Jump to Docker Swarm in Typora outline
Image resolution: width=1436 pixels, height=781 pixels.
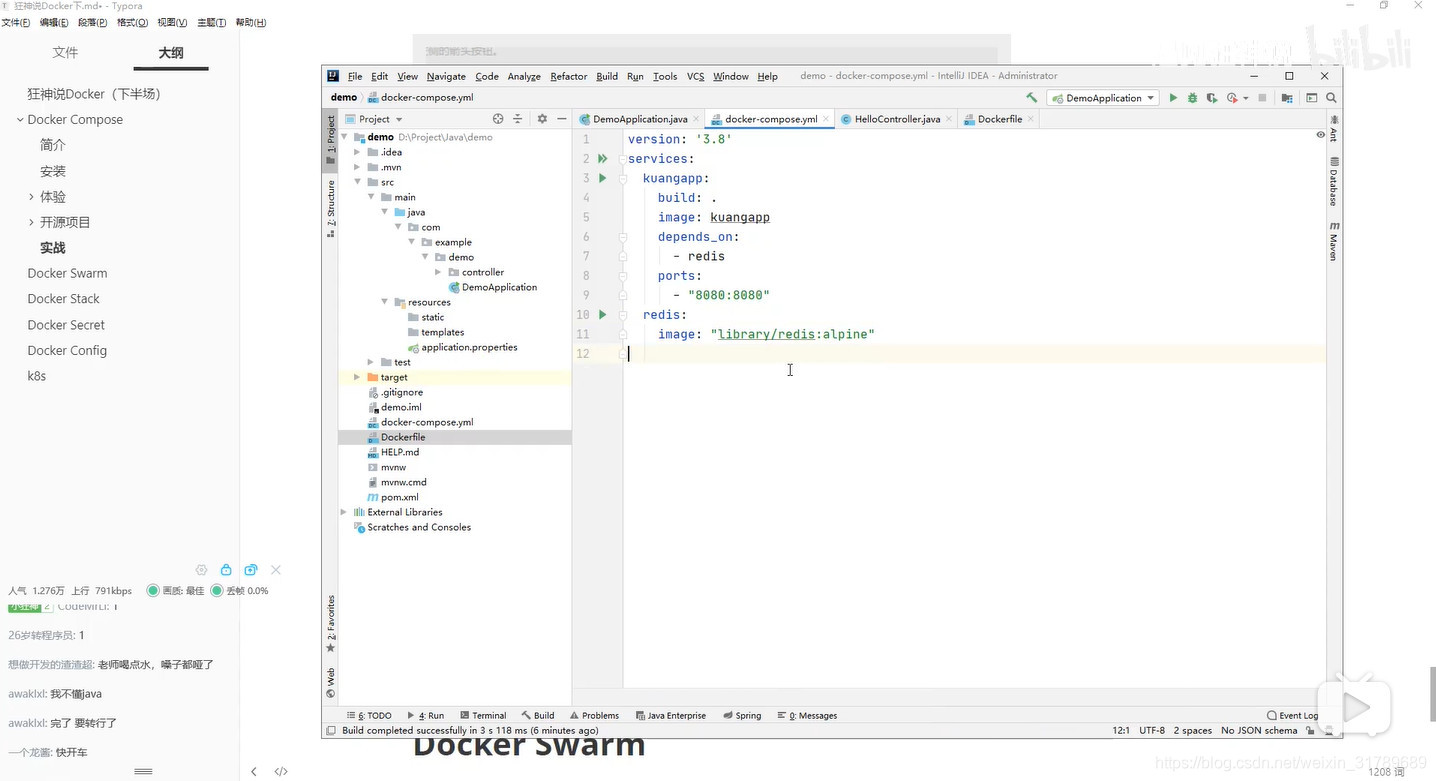tap(67, 273)
